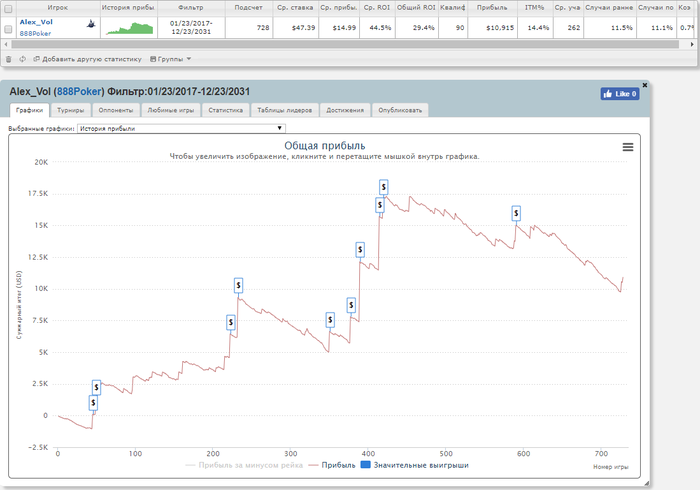Open the green profit history thumbnail
This screenshot has width=700, height=490.
[x=129, y=29]
